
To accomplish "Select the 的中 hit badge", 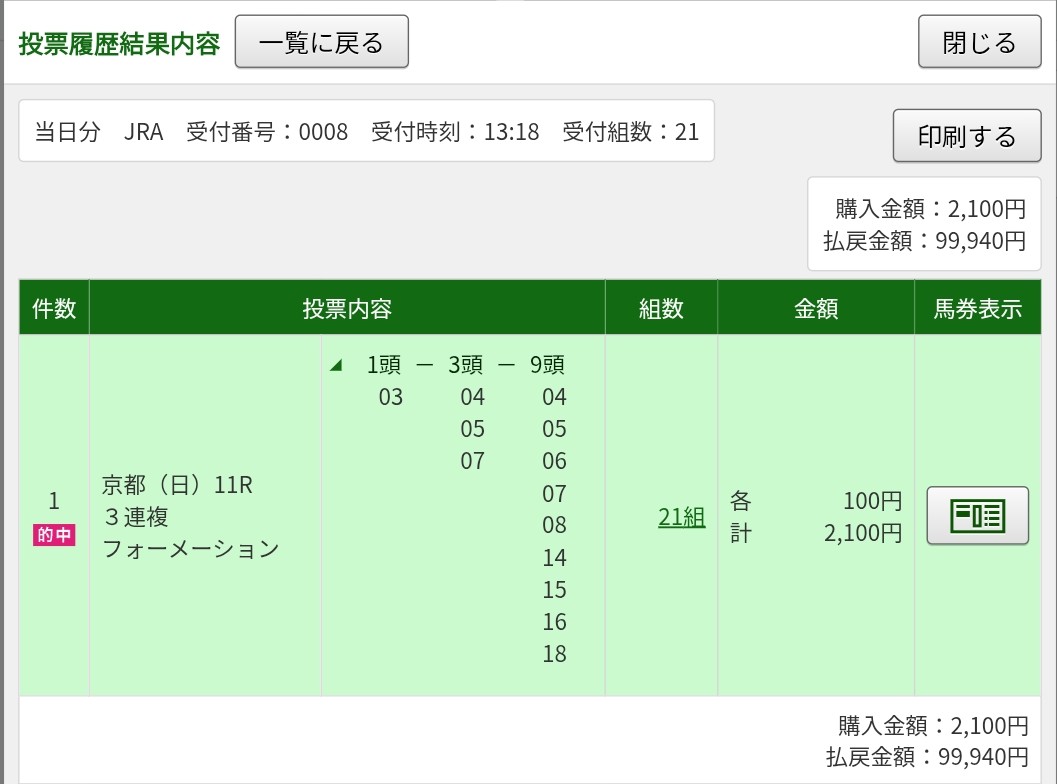I will click(54, 535).
